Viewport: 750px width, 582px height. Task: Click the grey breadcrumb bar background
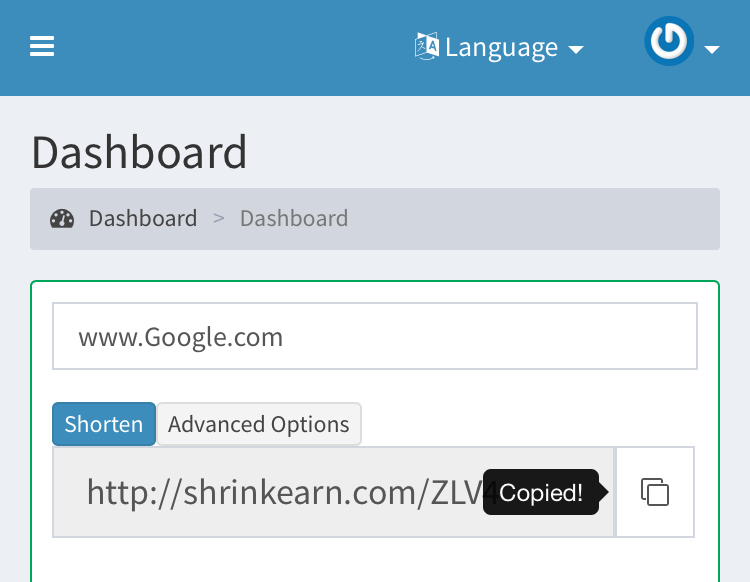(x=540, y=218)
